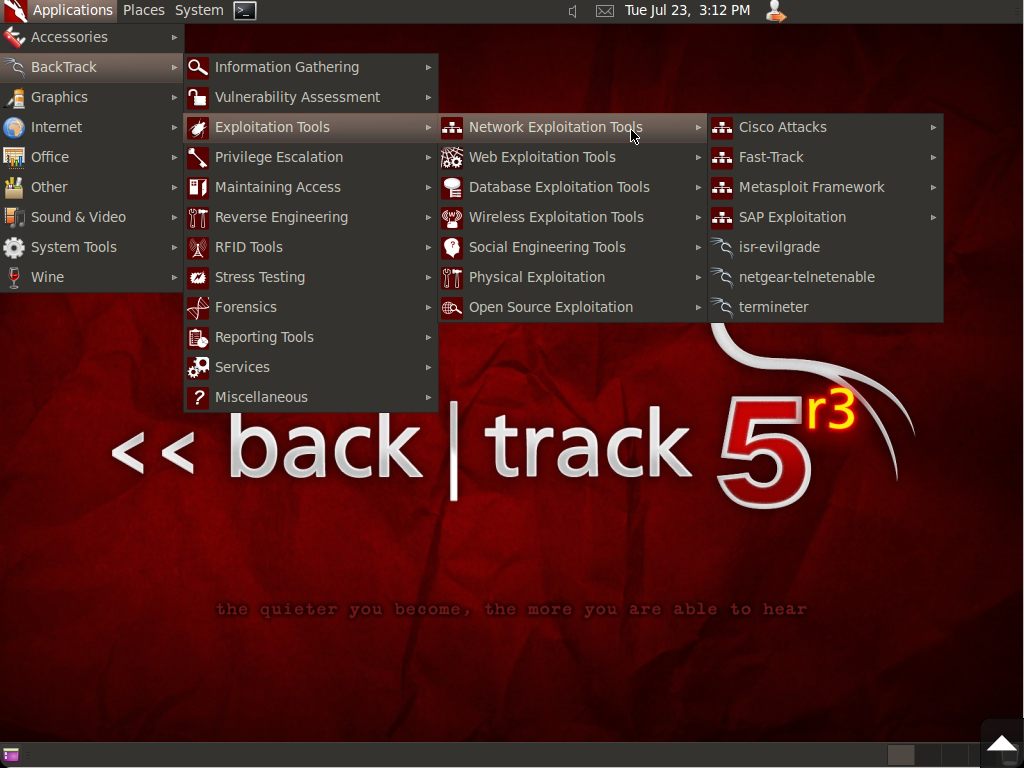The height and width of the screenshot is (768, 1024).
Task: Click the System Tools gear icon
Action: tap(14, 248)
